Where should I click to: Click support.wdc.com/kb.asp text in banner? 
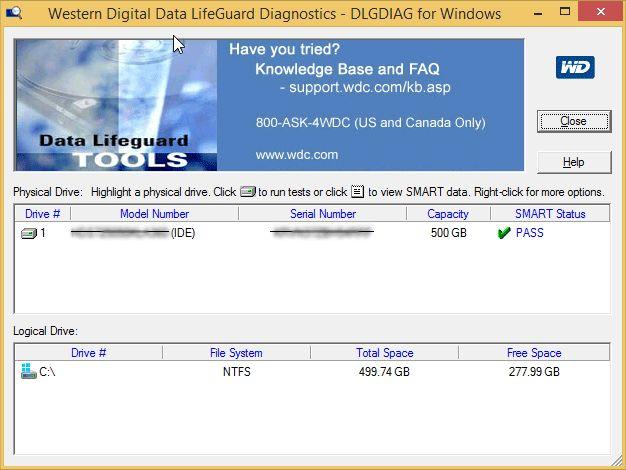point(370,87)
